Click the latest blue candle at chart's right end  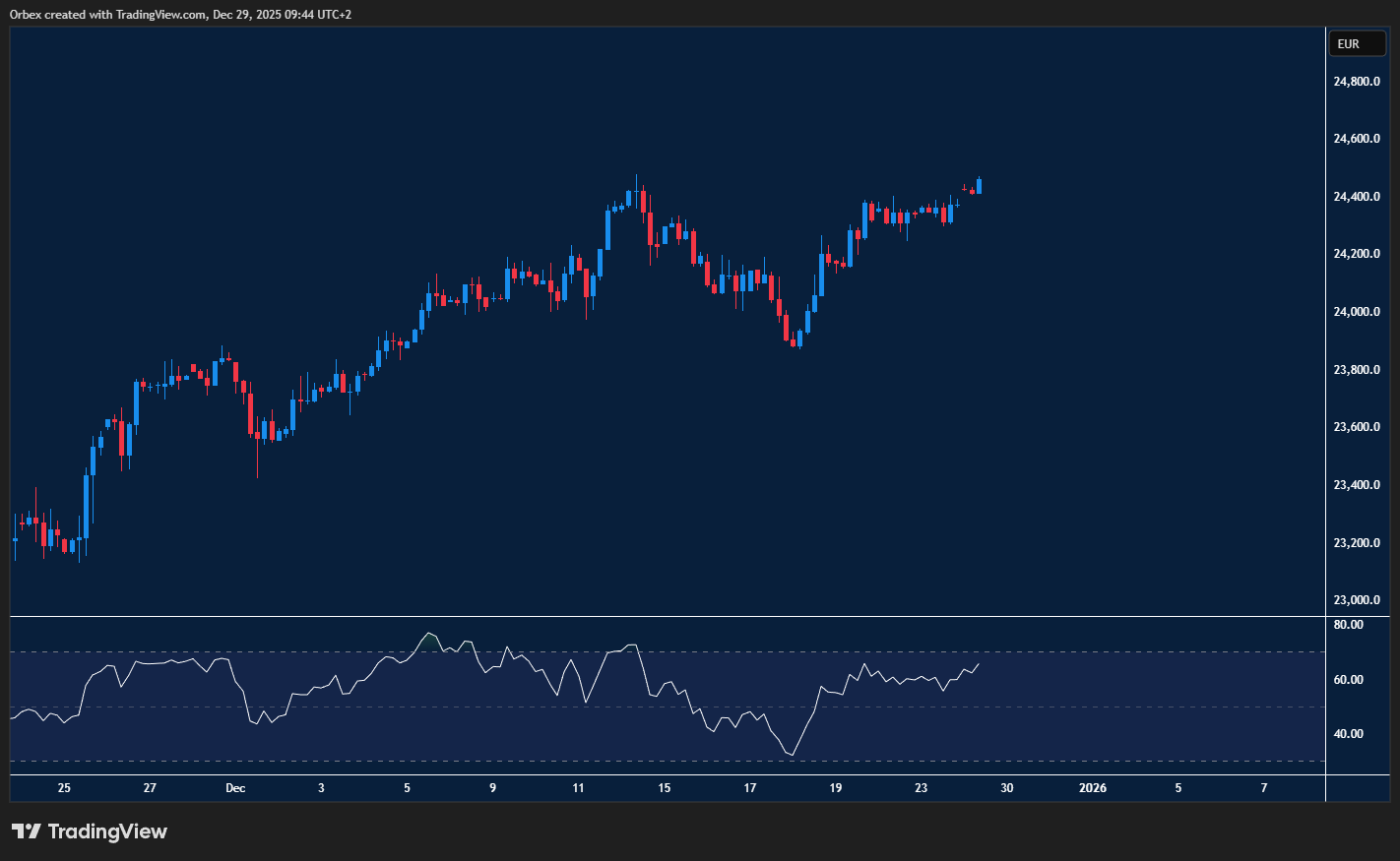(x=979, y=186)
